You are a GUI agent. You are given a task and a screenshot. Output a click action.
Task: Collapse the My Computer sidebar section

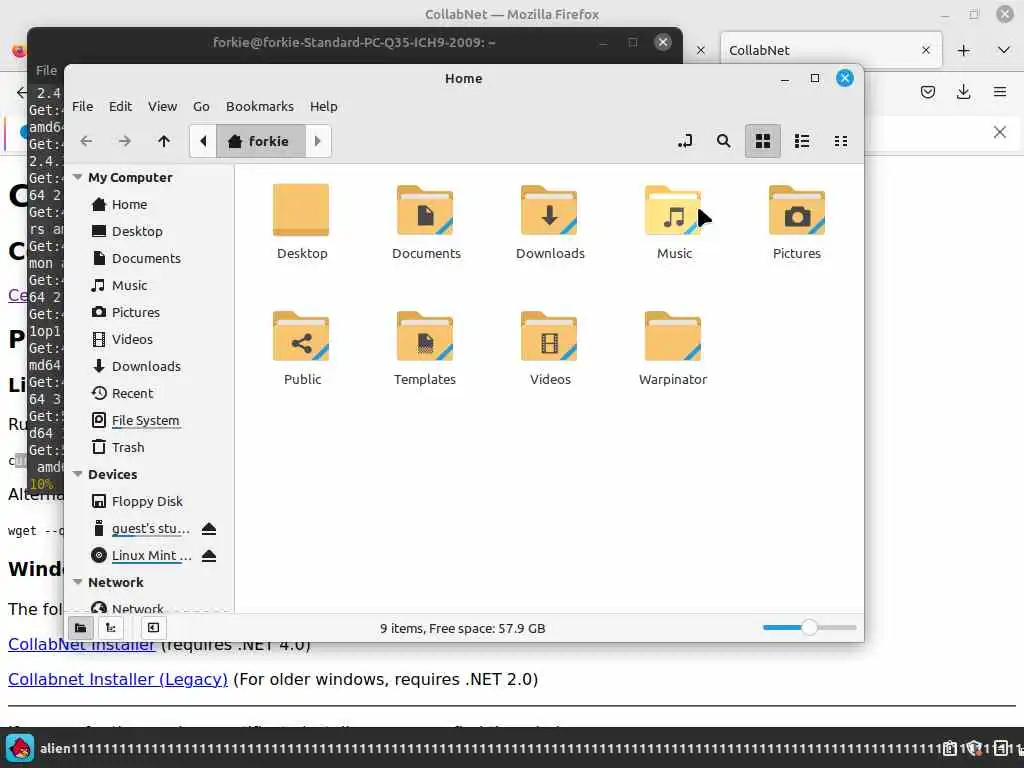click(78, 177)
